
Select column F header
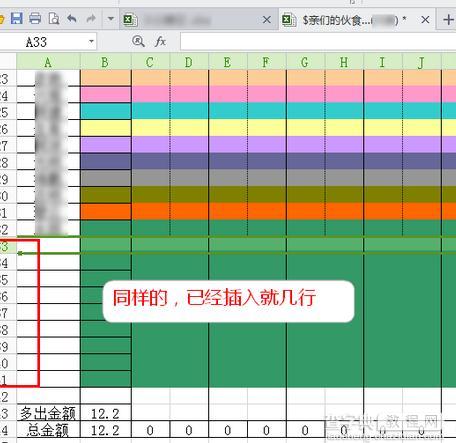266,62
